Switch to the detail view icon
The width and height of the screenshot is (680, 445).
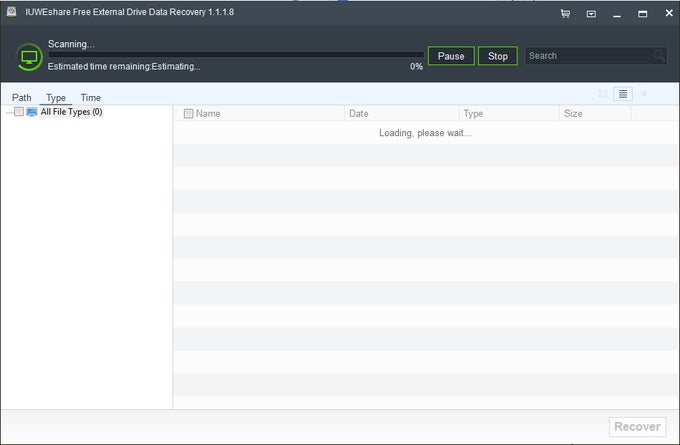coord(644,94)
